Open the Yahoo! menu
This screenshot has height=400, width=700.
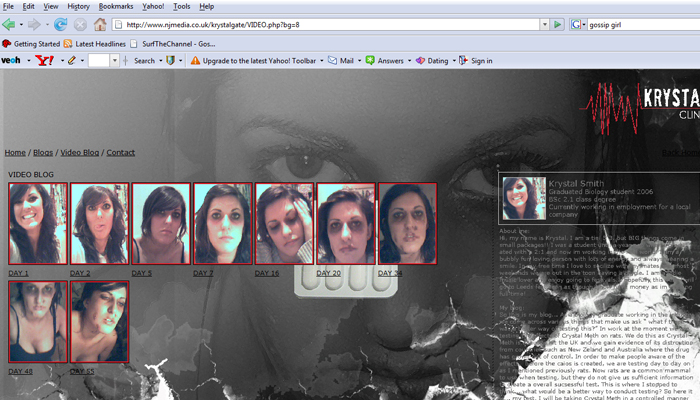tap(153, 6)
